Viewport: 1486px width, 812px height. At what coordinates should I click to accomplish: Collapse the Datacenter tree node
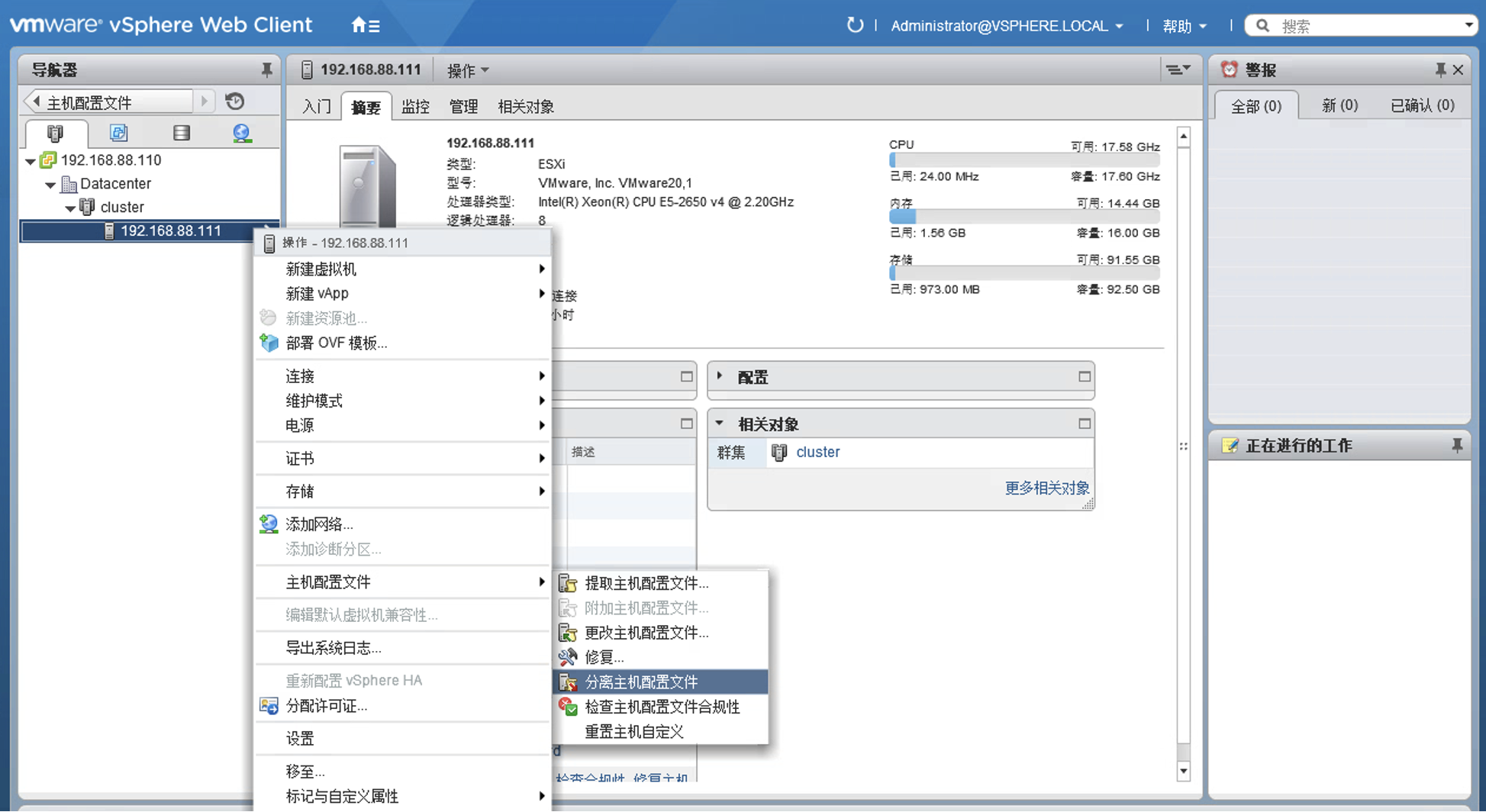point(50,185)
